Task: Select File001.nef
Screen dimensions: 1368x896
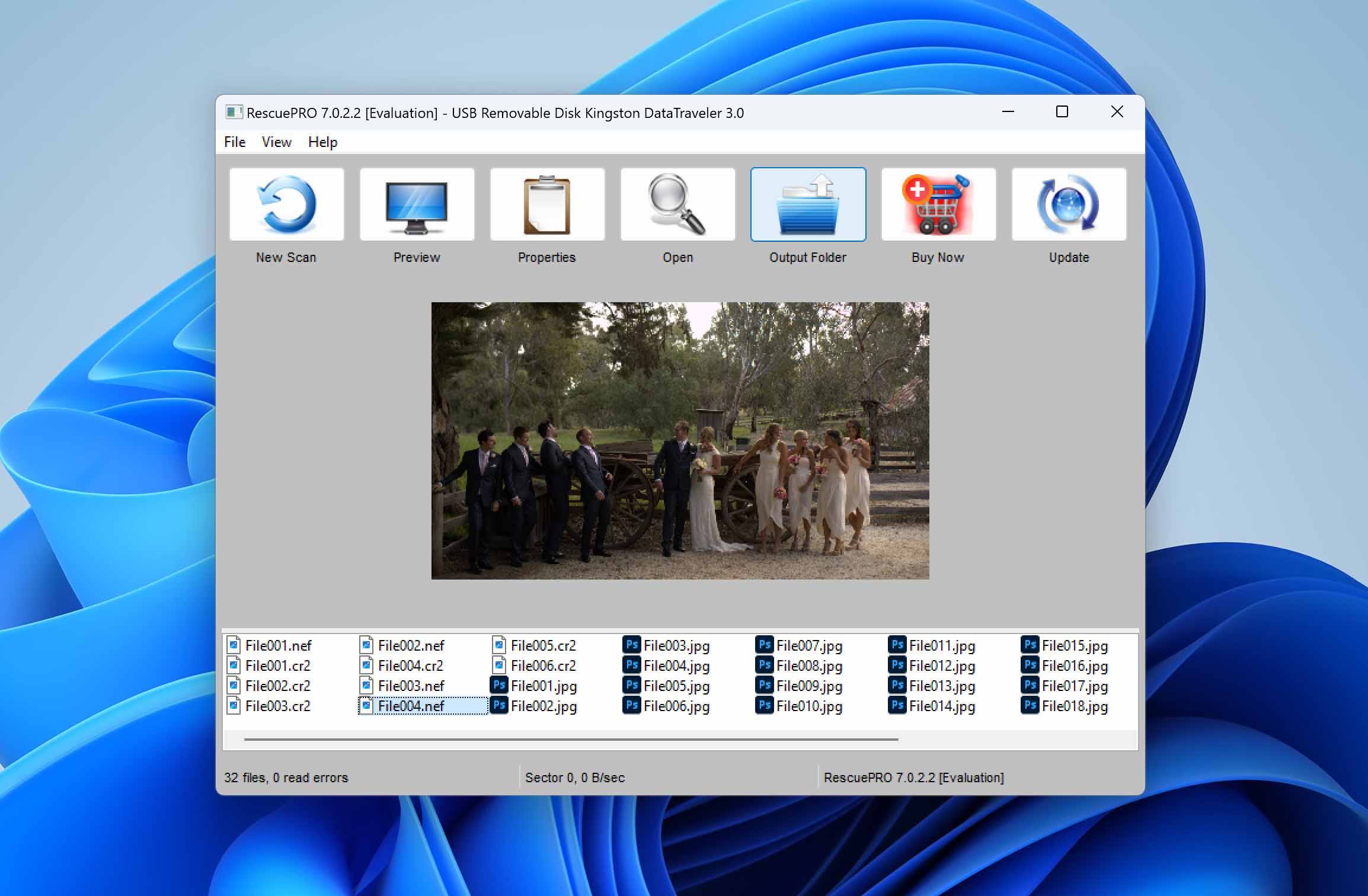Action: (x=269, y=645)
